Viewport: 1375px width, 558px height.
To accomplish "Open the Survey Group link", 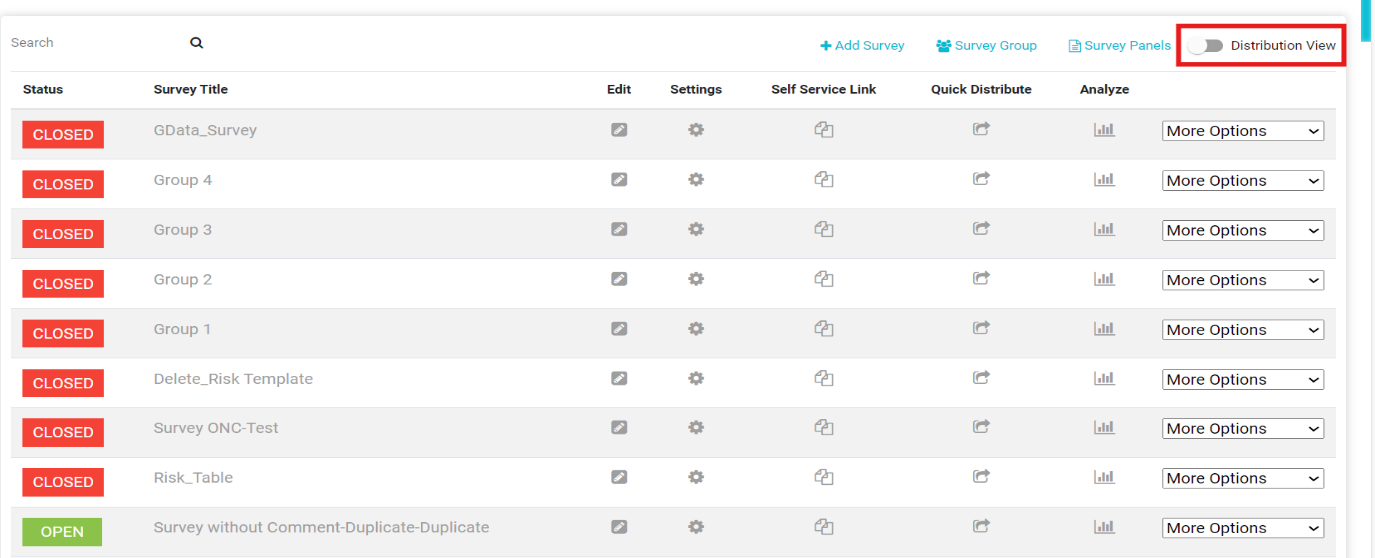I will tap(986, 46).
